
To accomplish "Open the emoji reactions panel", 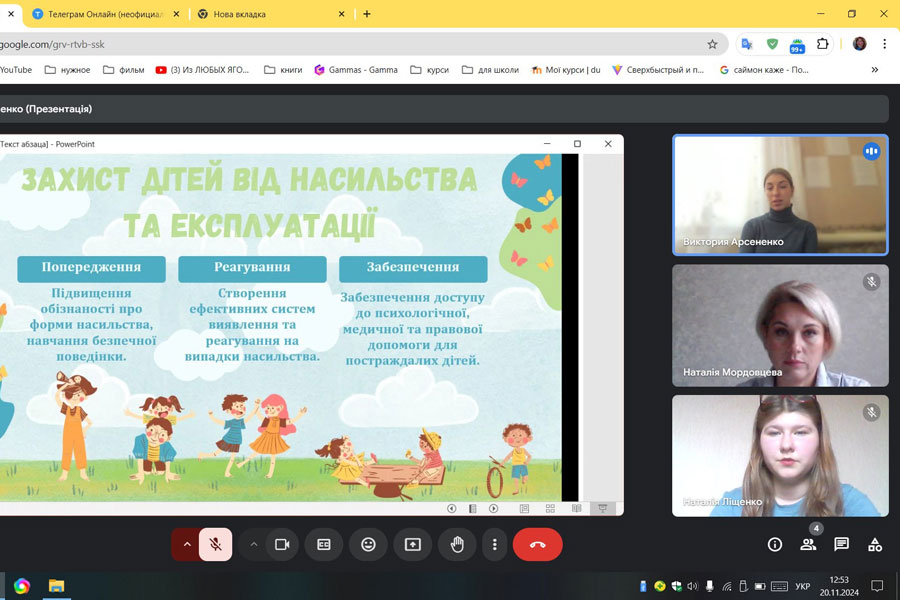I will point(368,544).
